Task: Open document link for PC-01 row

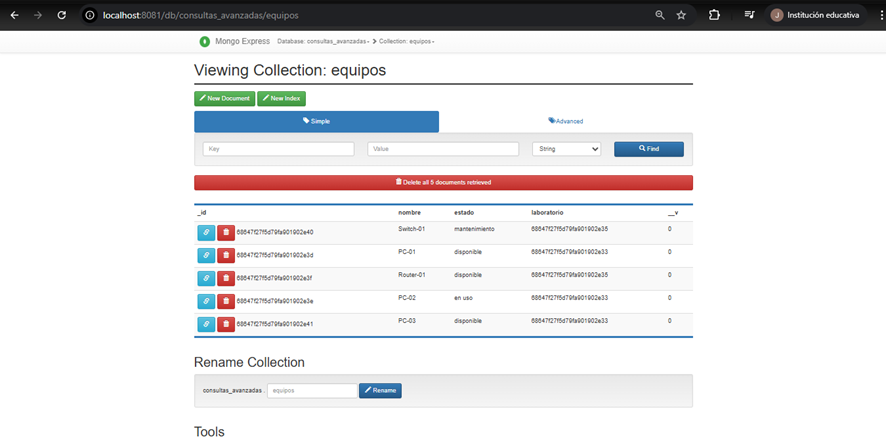Action: tap(206, 256)
